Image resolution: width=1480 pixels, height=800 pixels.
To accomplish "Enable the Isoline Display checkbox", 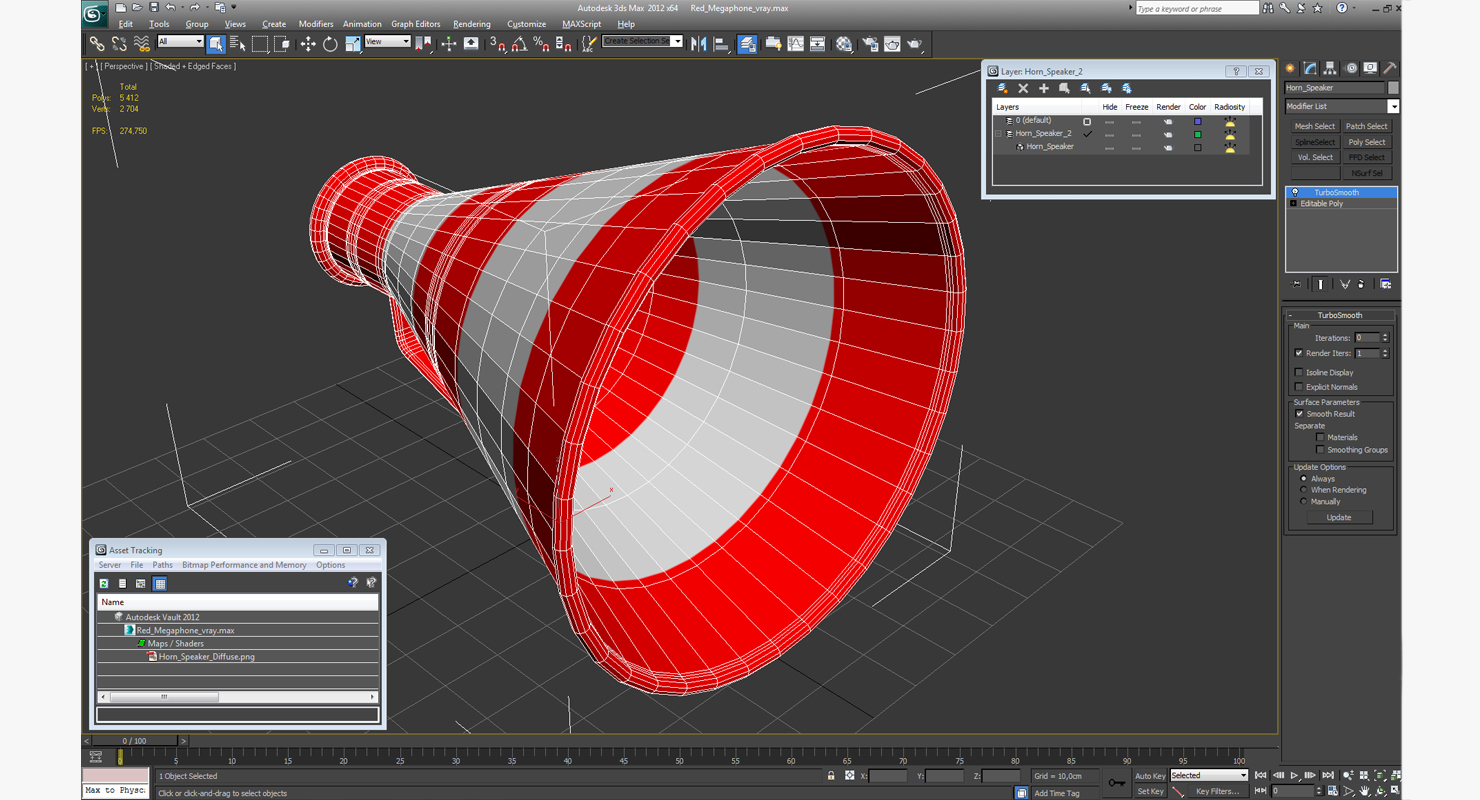I will [x=1299, y=372].
